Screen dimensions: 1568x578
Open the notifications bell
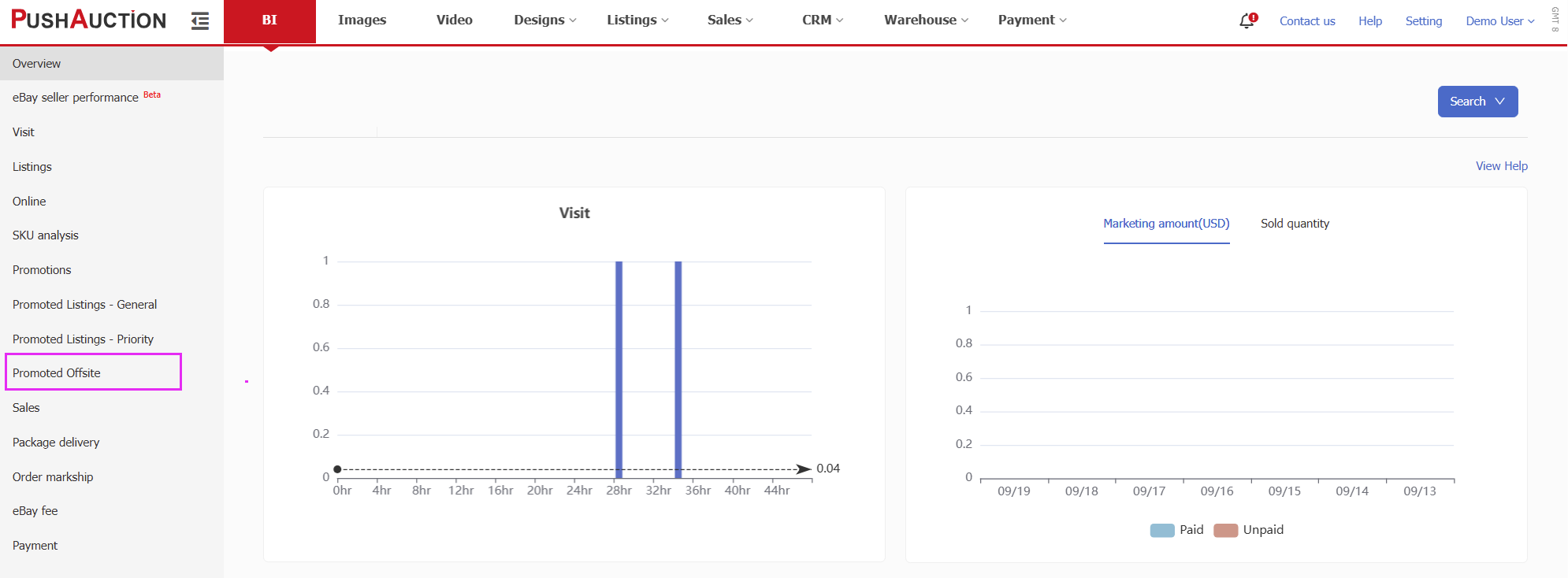pyautogui.click(x=1247, y=21)
